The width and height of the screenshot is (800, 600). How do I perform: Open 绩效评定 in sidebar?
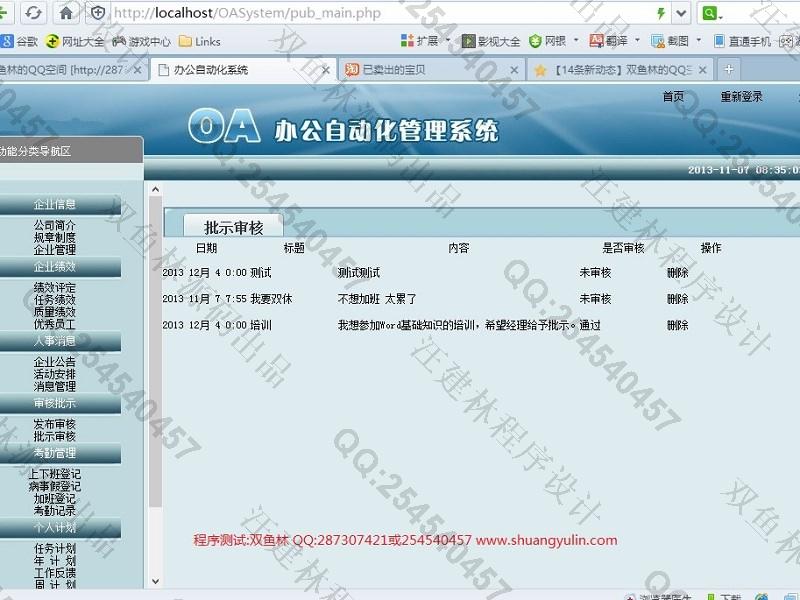coord(55,287)
